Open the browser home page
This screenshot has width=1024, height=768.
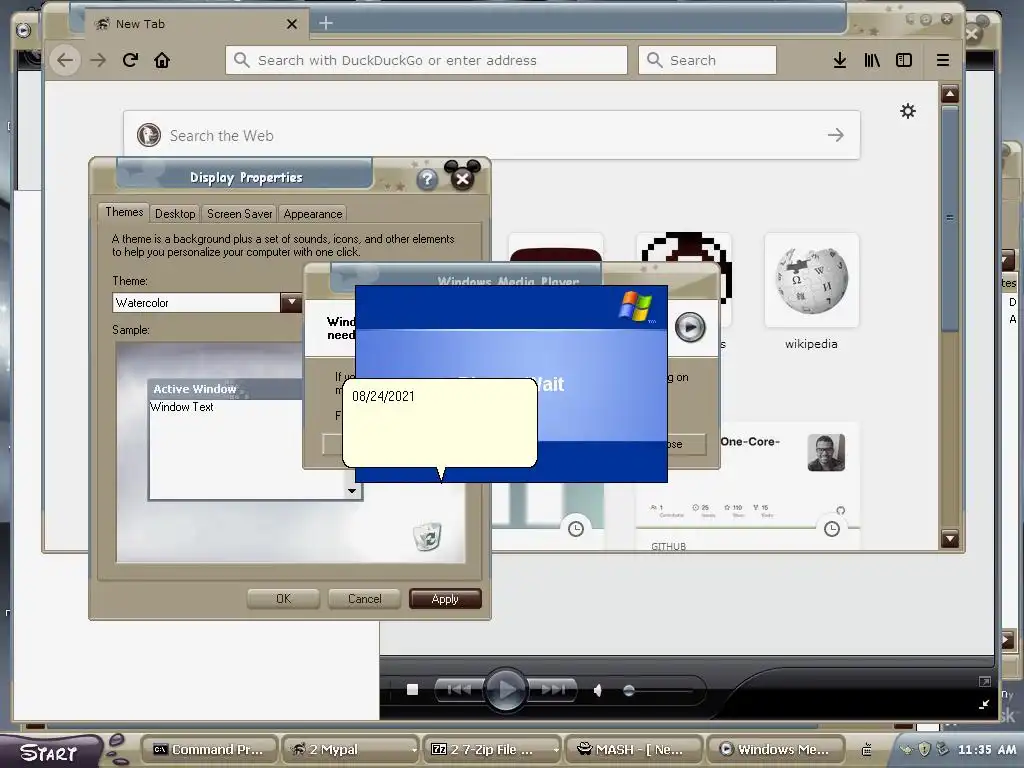[162, 60]
